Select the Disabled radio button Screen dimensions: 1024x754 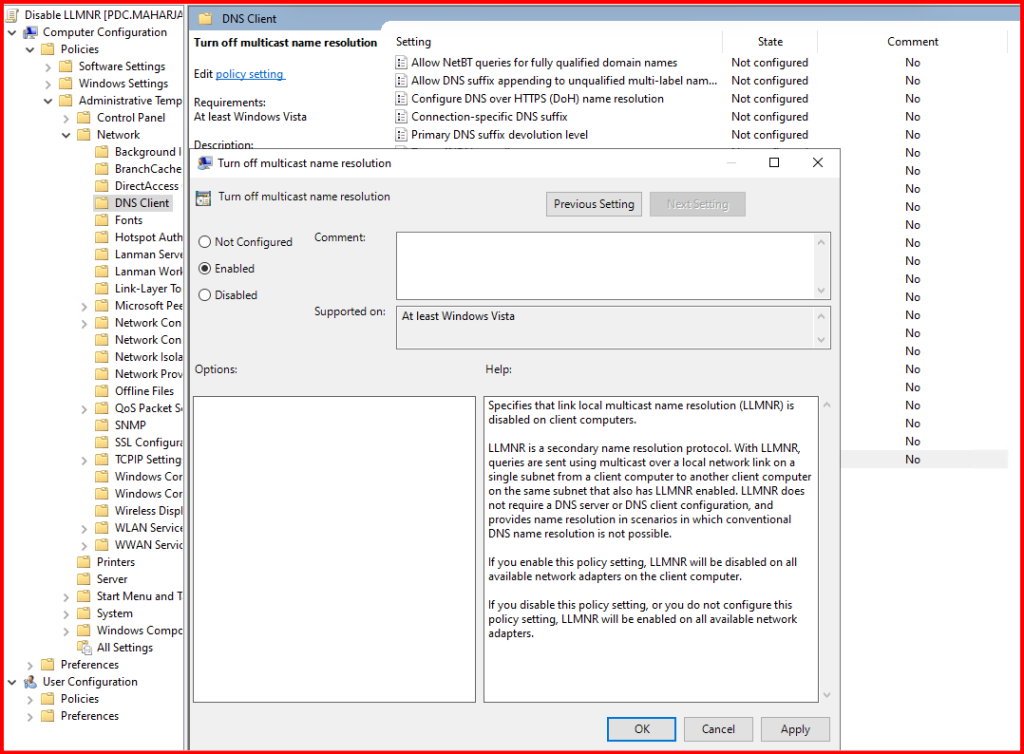[205, 295]
